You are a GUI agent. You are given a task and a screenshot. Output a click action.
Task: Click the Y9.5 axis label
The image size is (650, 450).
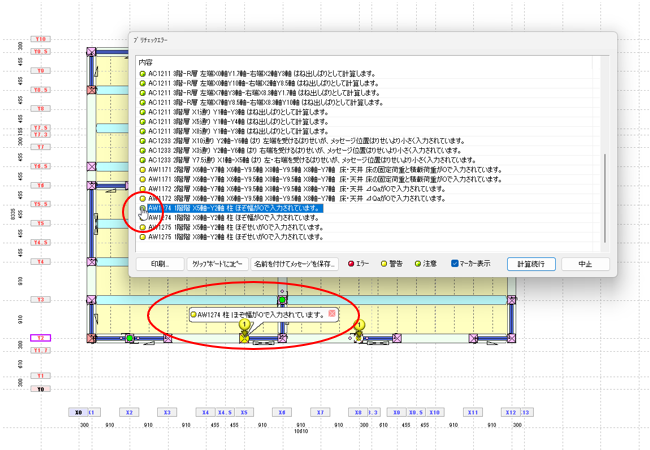41,51
